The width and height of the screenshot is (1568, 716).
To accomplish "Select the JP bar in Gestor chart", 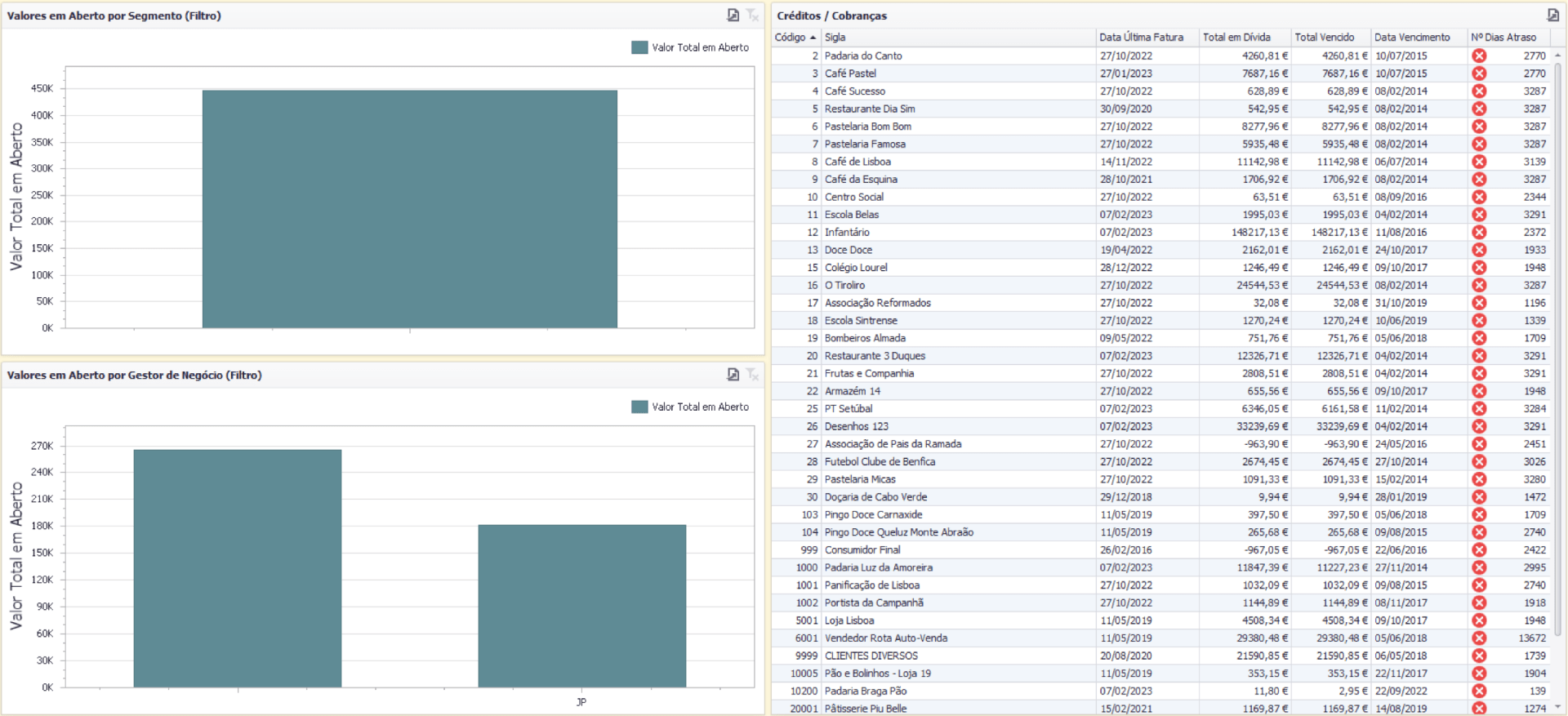I will point(581,605).
